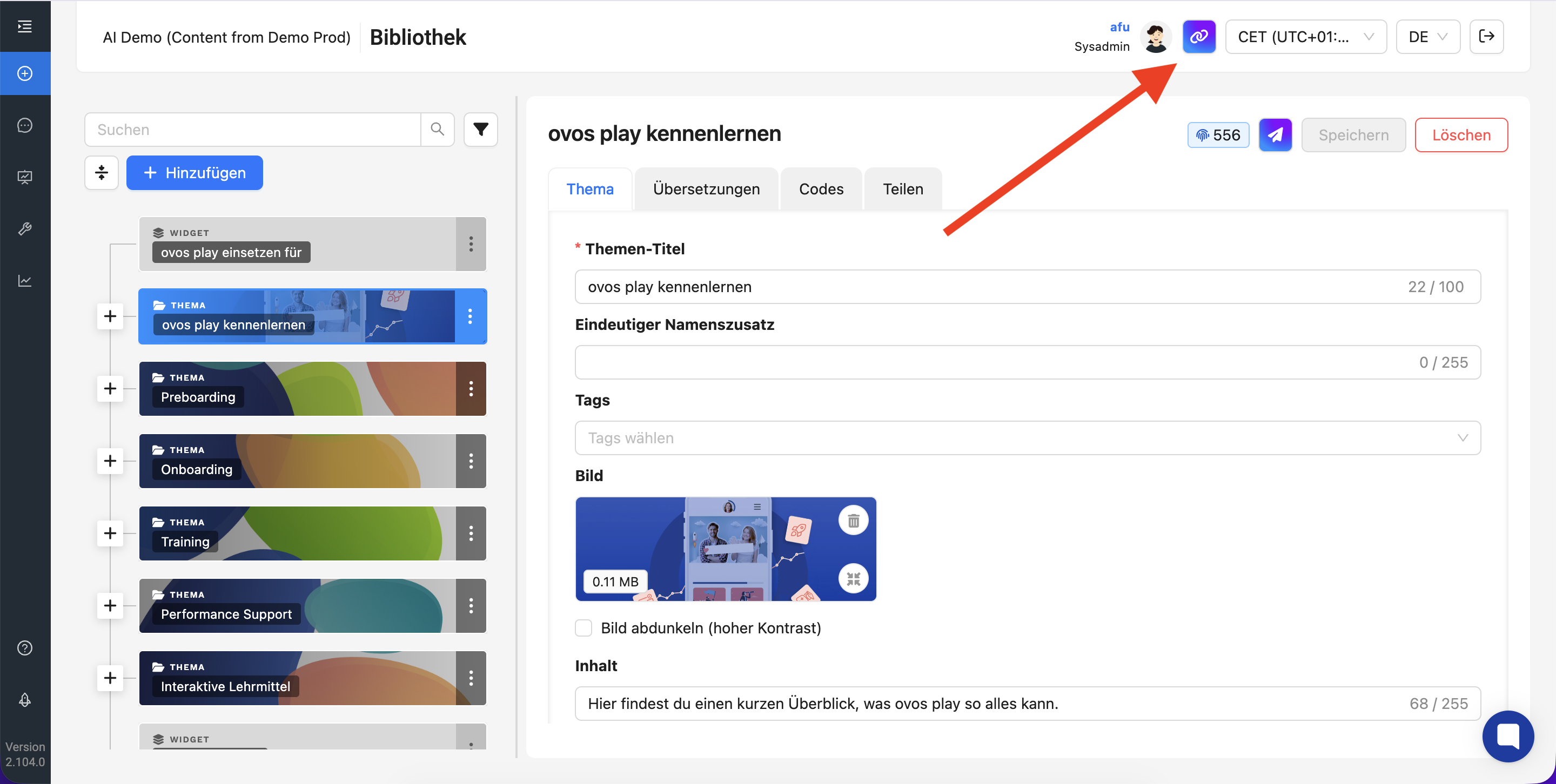
Task: Delete the image with trash icon
Action: (x=853, y=521)
